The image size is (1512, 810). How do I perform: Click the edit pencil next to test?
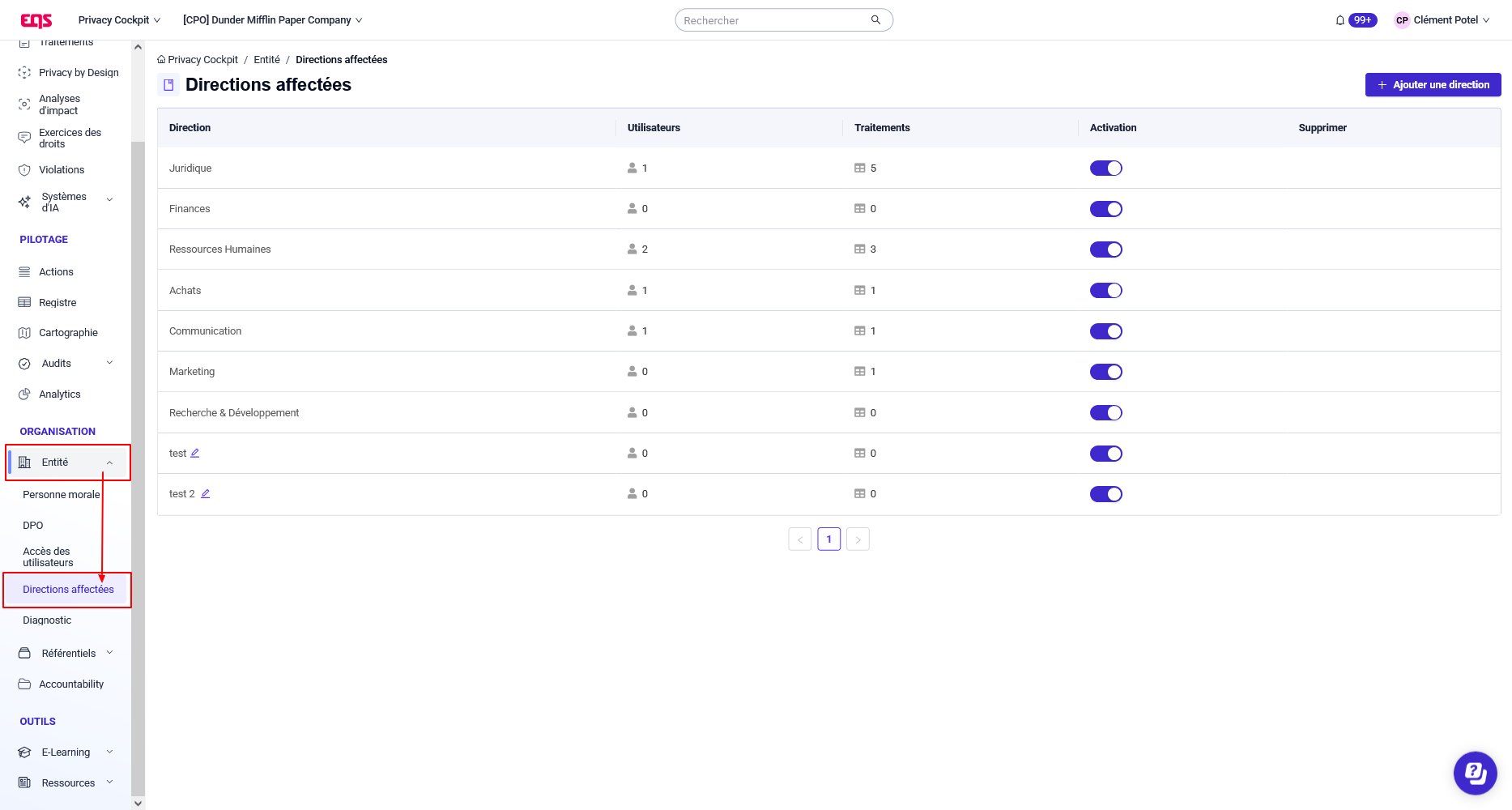click(195, 453)
